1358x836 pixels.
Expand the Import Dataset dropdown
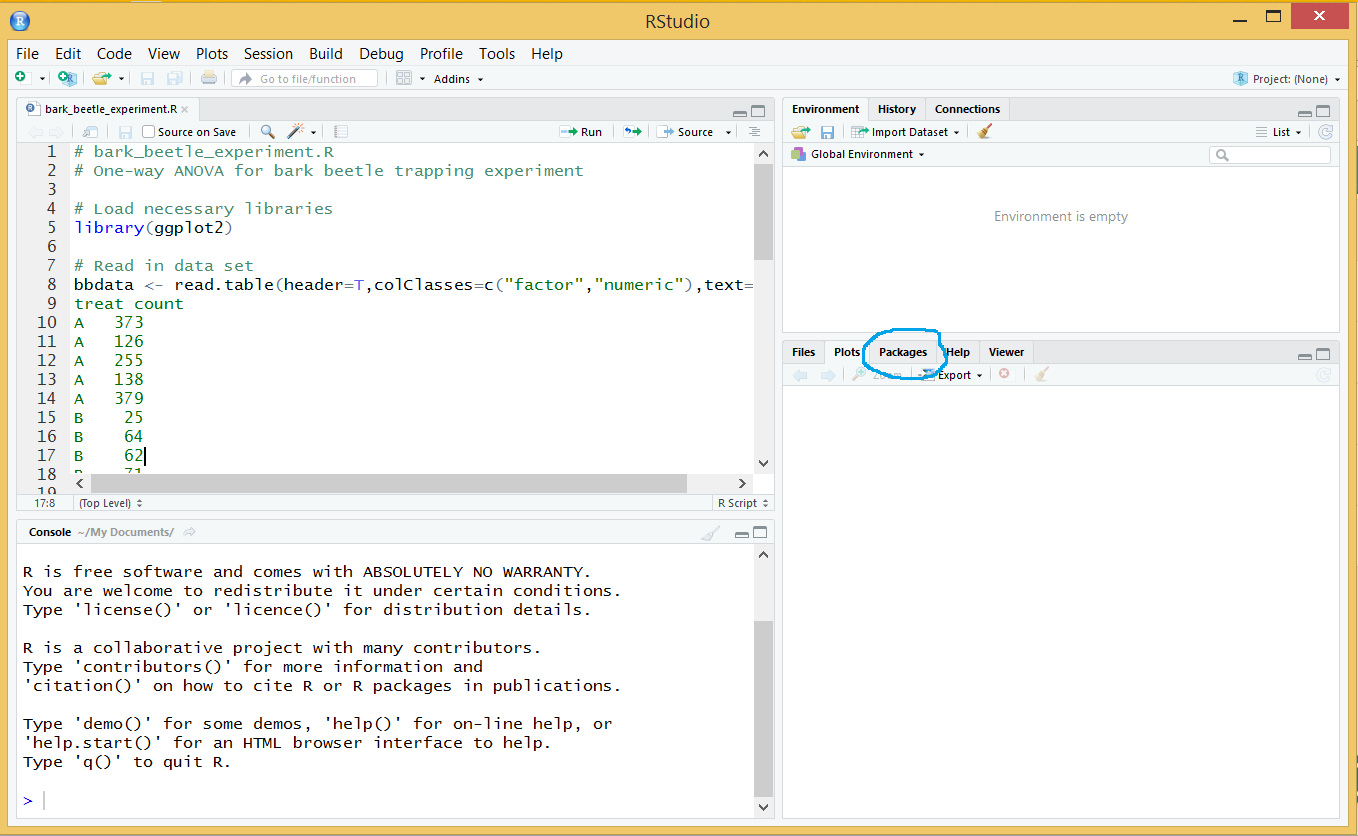pyautogui.click(x=905, y=132)
